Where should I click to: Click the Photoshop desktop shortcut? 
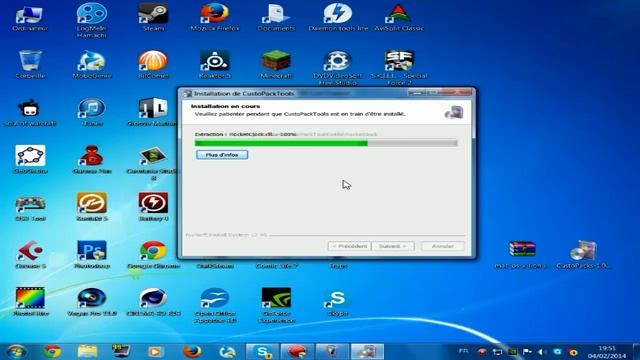92,254
